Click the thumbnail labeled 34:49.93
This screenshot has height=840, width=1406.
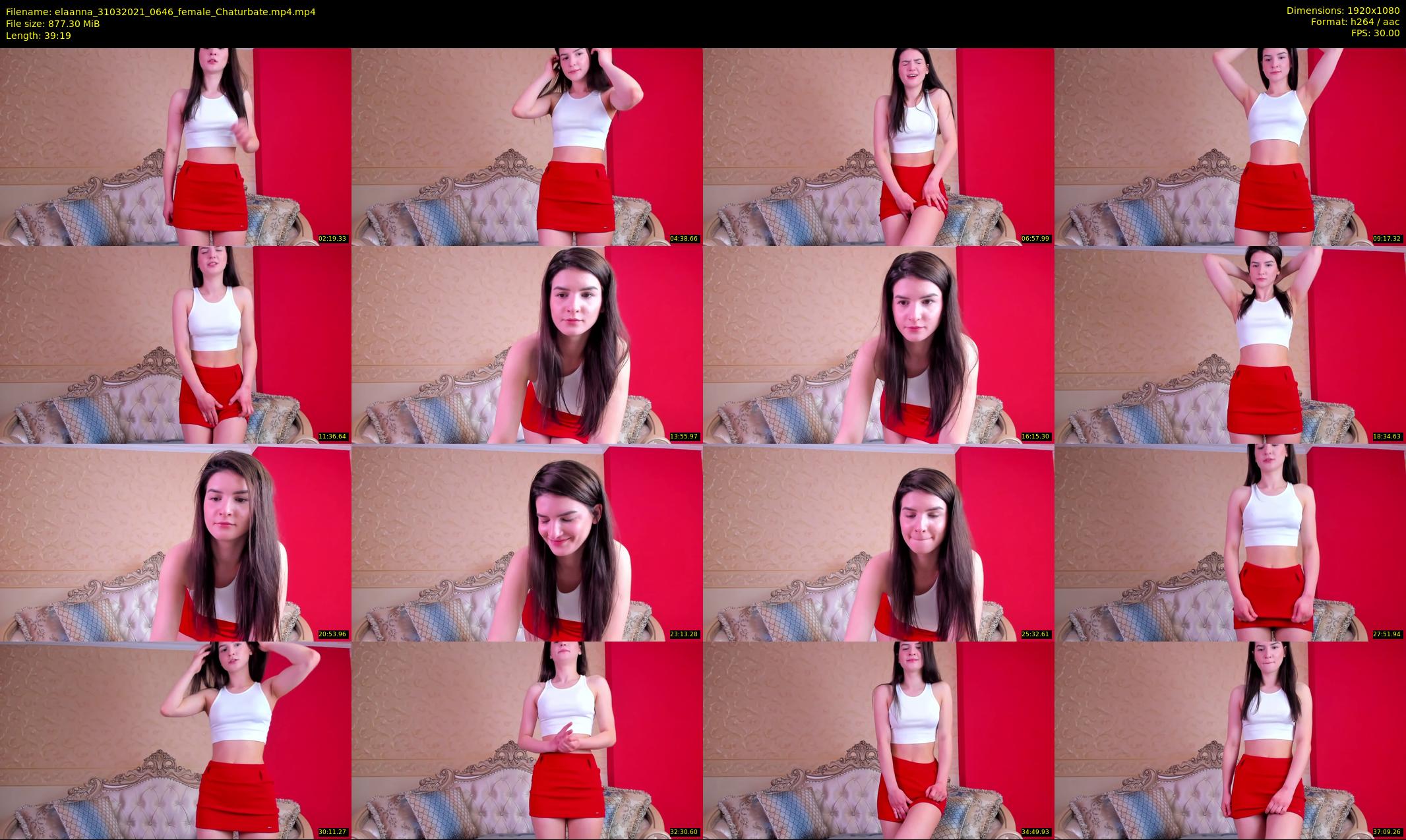pyautogui.click(x=878, y=740)
